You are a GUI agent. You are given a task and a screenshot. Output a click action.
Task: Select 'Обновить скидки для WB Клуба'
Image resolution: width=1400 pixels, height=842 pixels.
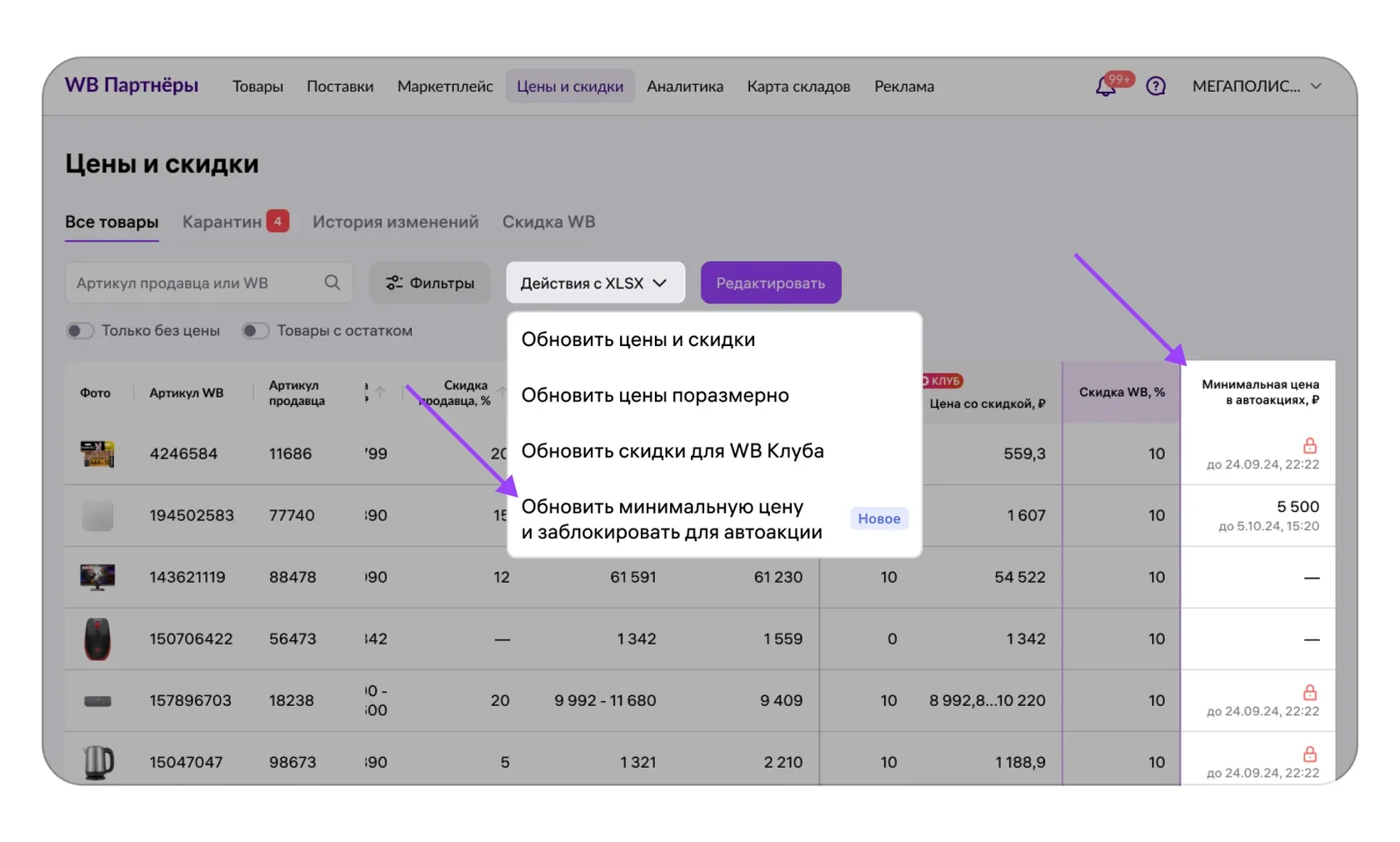click(672, 451)
